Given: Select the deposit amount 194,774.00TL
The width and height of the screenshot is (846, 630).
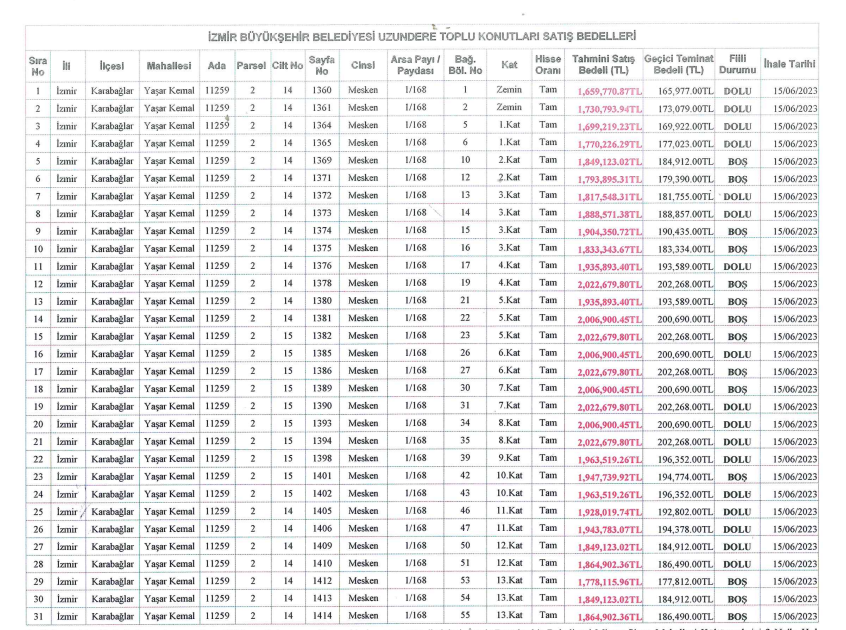Looking at the screenshot, I should point(685,477).
